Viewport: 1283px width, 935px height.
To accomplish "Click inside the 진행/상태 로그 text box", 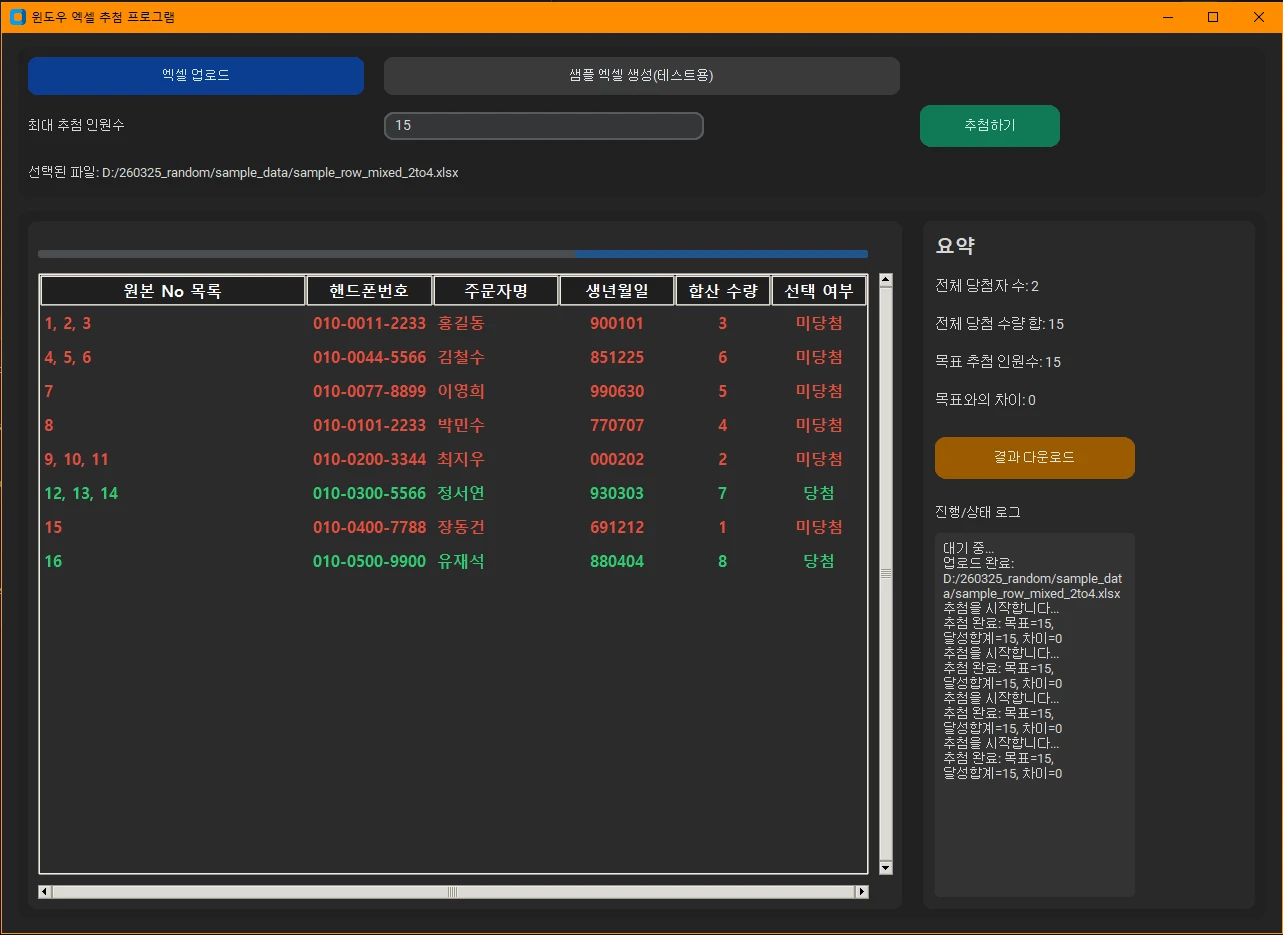I will 1035,715.
